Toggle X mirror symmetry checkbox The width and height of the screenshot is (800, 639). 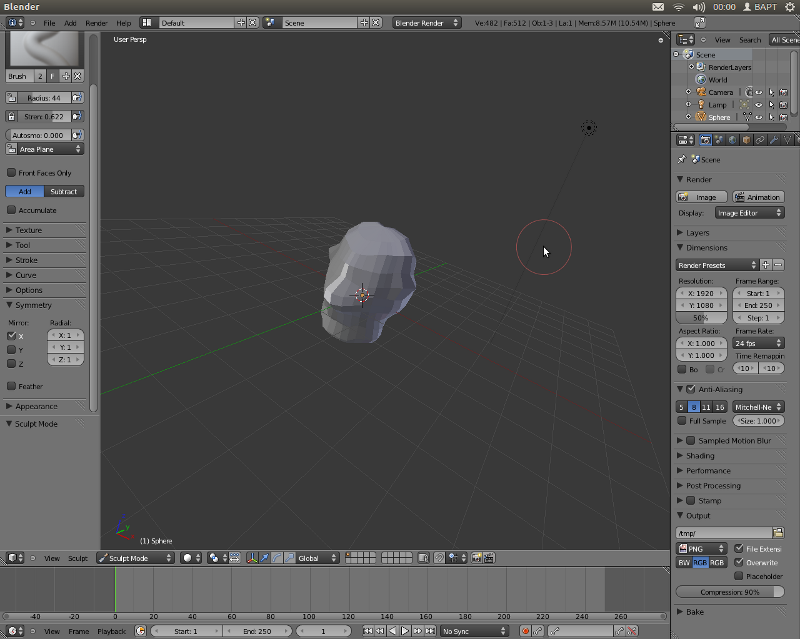pos(12,336)
